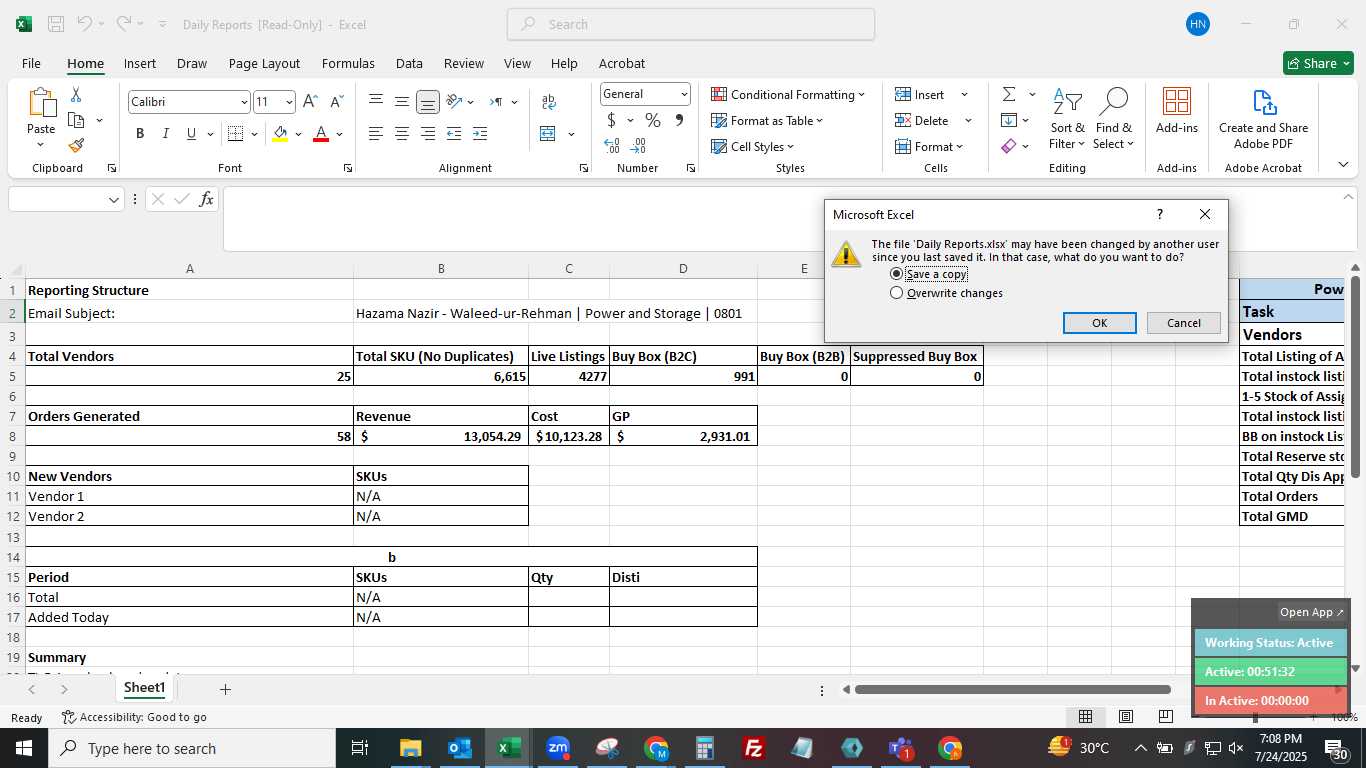The height and width of the screenshot is (768, 1366).
Task: Toggle Italic formatting
Action: point(165,133)
